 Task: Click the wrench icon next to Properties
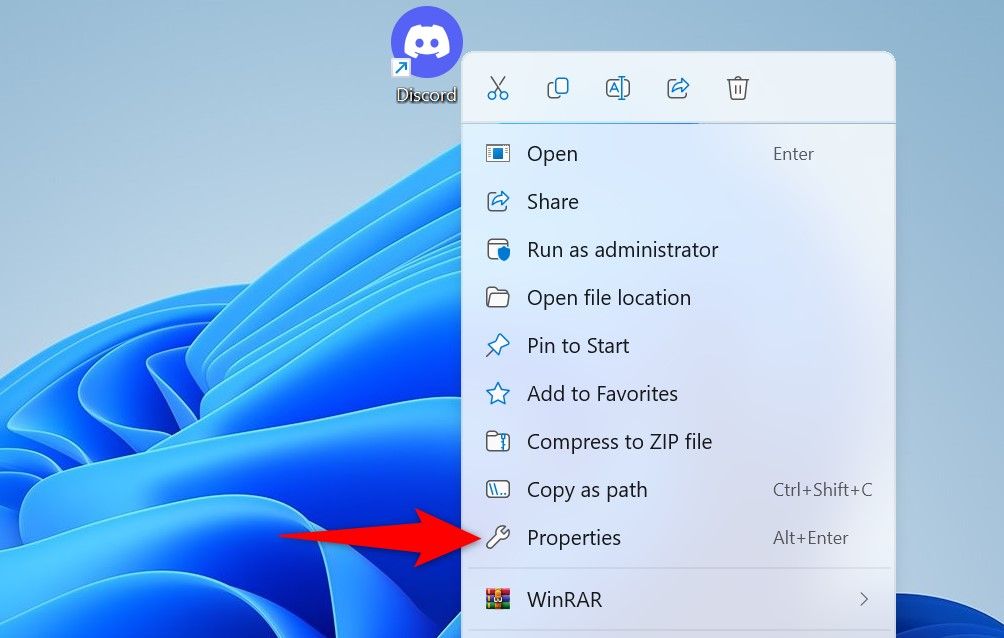pyautogui.click(x=501, y=537)
